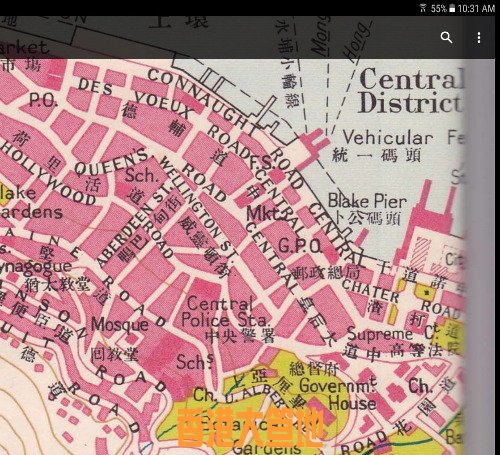Tap the 'QUEEN'S' road label
This screenshot has height=455, width=500.
[112, 163]
